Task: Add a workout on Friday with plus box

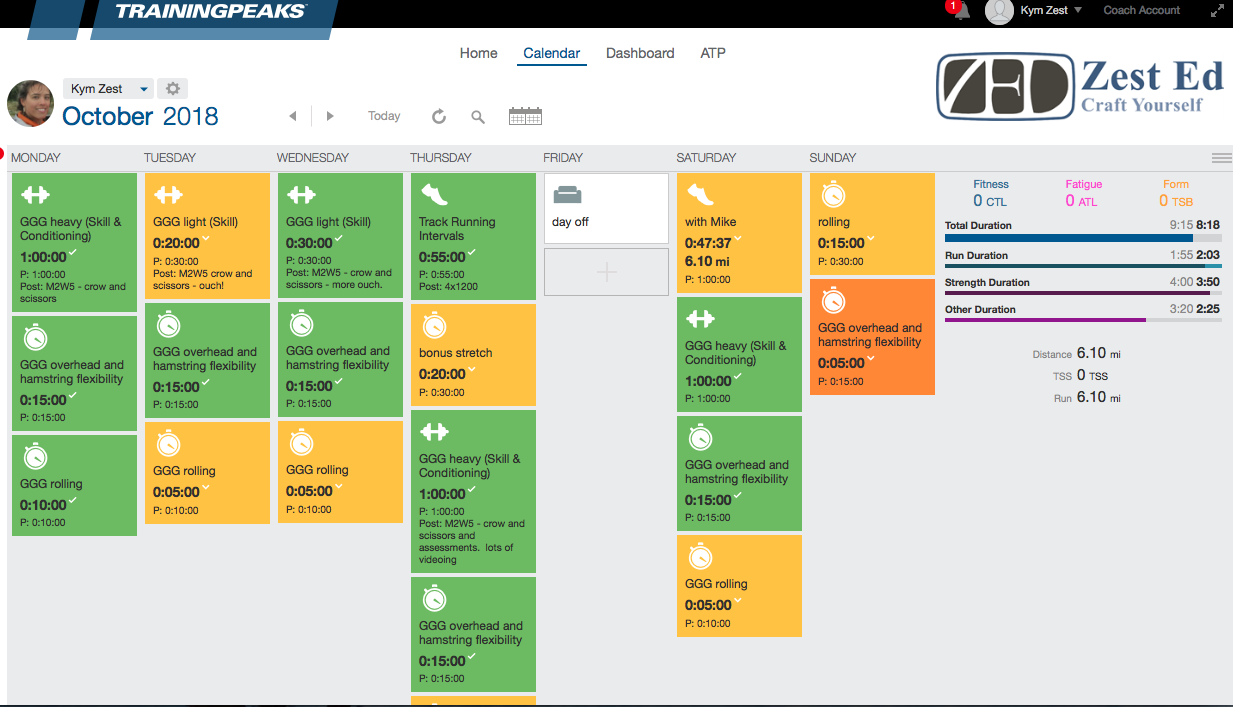Action: point(606,272)
